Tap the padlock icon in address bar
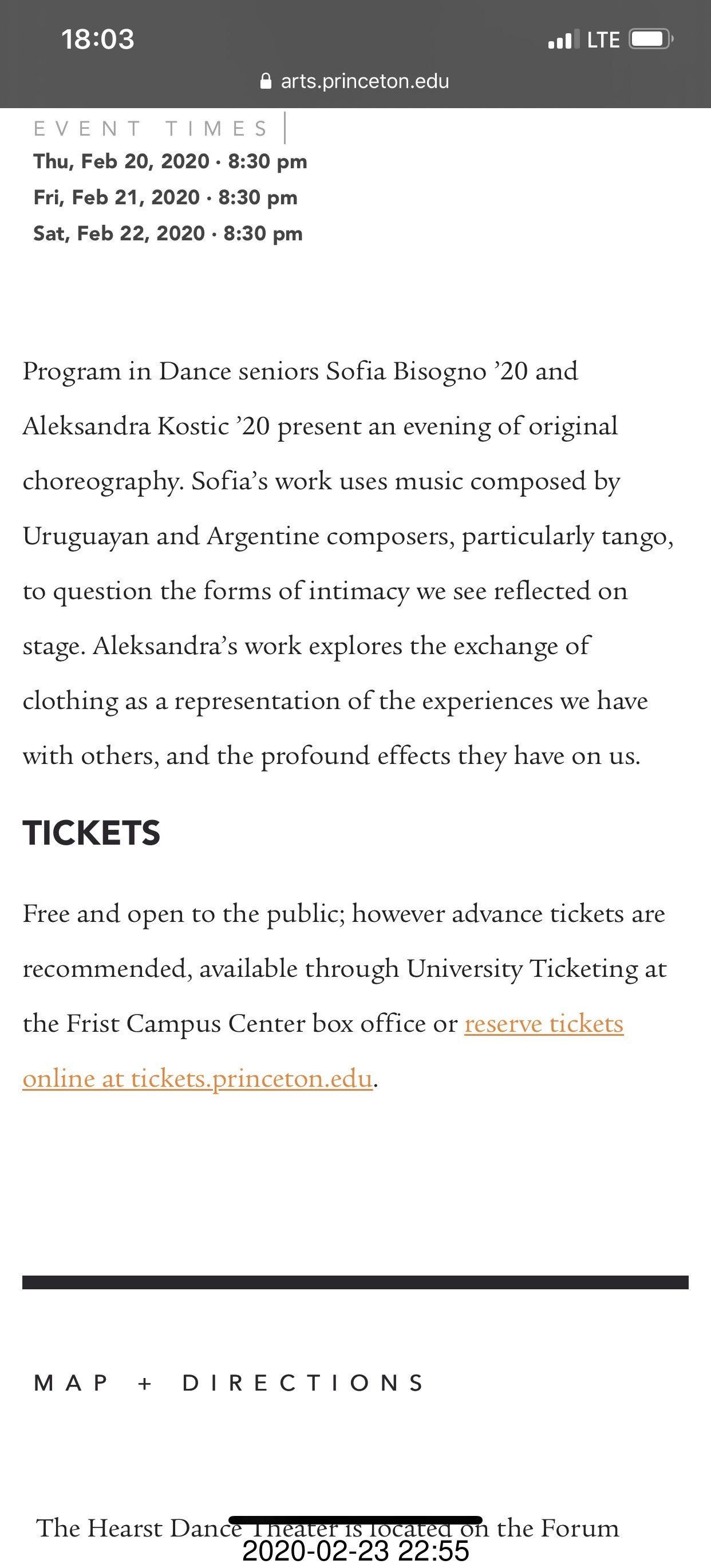This screenshot has width=711, height=1568. click(266, 81)
